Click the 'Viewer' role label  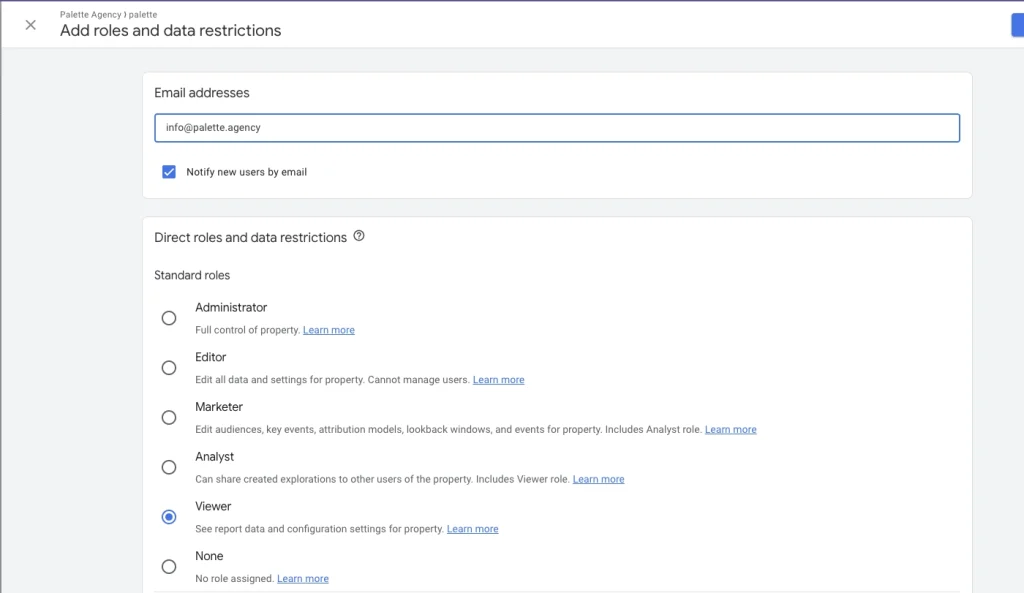[x=213, y=506]
